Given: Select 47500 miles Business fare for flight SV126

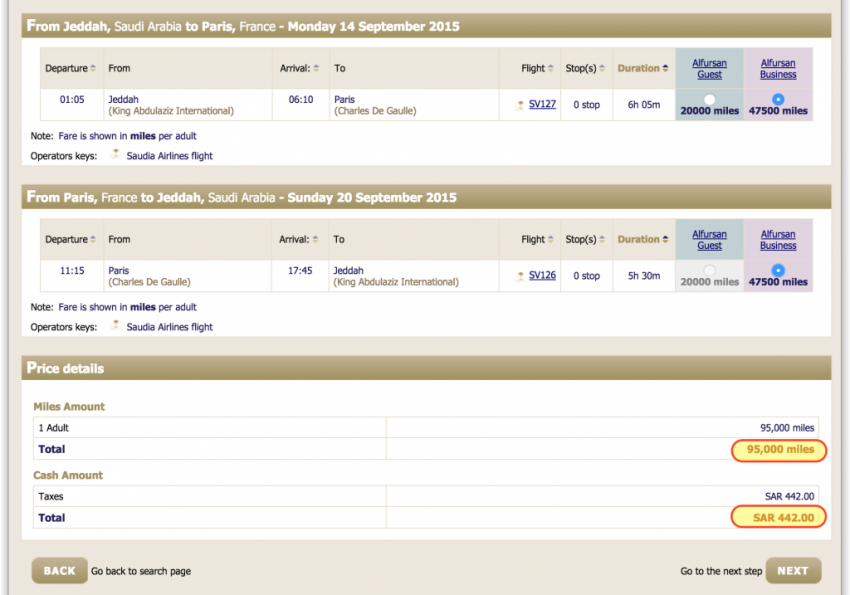Looking at the screenshot, I should coord(778,270).
